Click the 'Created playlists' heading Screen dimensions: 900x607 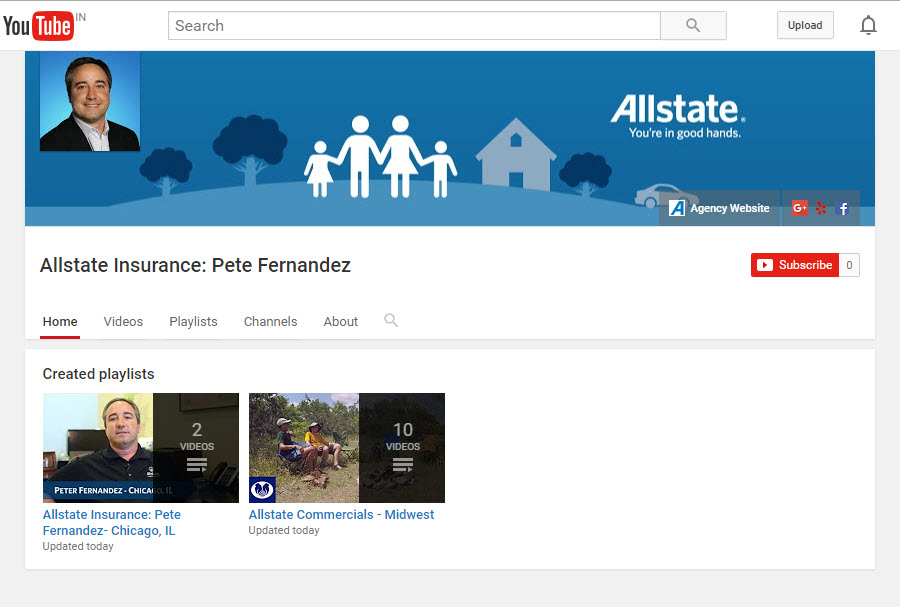tap(99, 374)
